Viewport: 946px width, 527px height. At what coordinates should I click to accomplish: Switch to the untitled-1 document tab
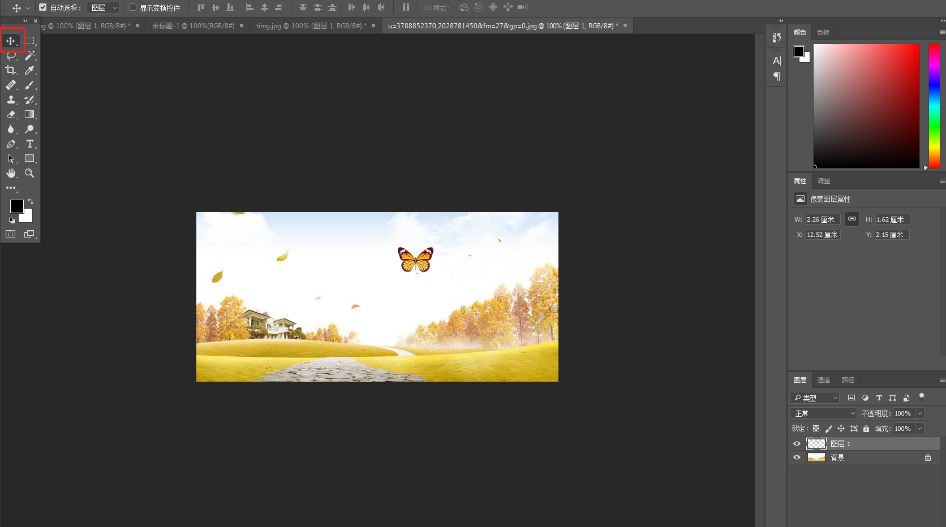click(x=193, y=26)
